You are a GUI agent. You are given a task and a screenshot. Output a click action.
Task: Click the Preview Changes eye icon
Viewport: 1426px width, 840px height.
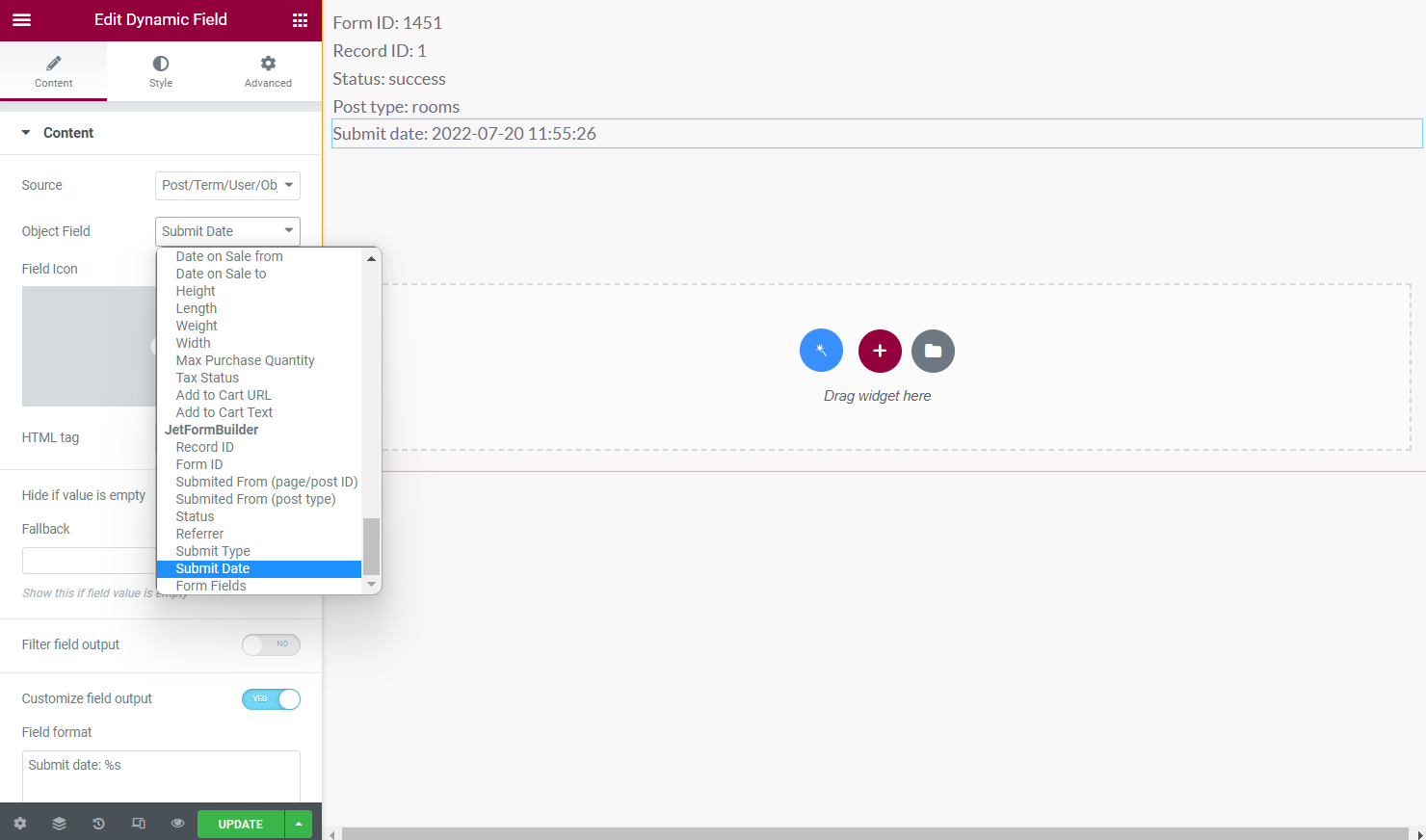(x=177, y=824)
